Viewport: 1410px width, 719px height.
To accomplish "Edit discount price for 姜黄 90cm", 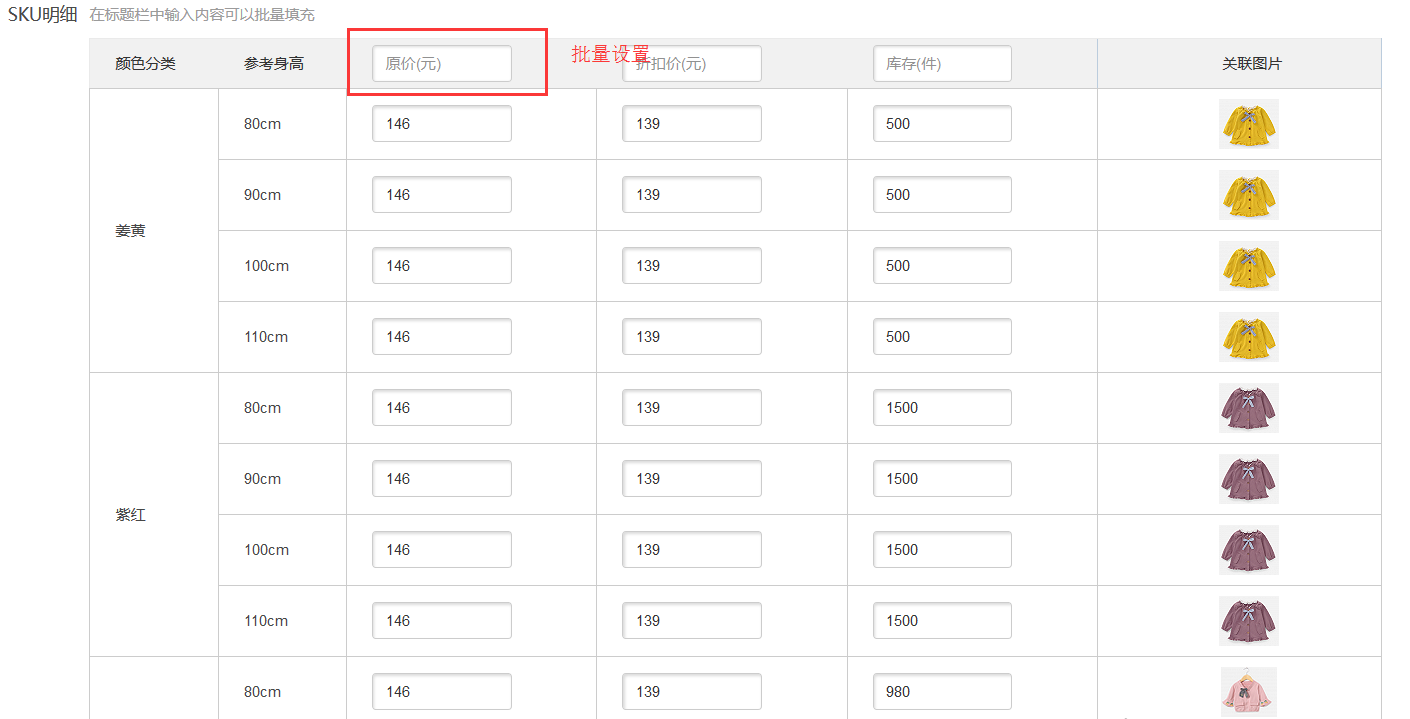I will tap(691, 195).
